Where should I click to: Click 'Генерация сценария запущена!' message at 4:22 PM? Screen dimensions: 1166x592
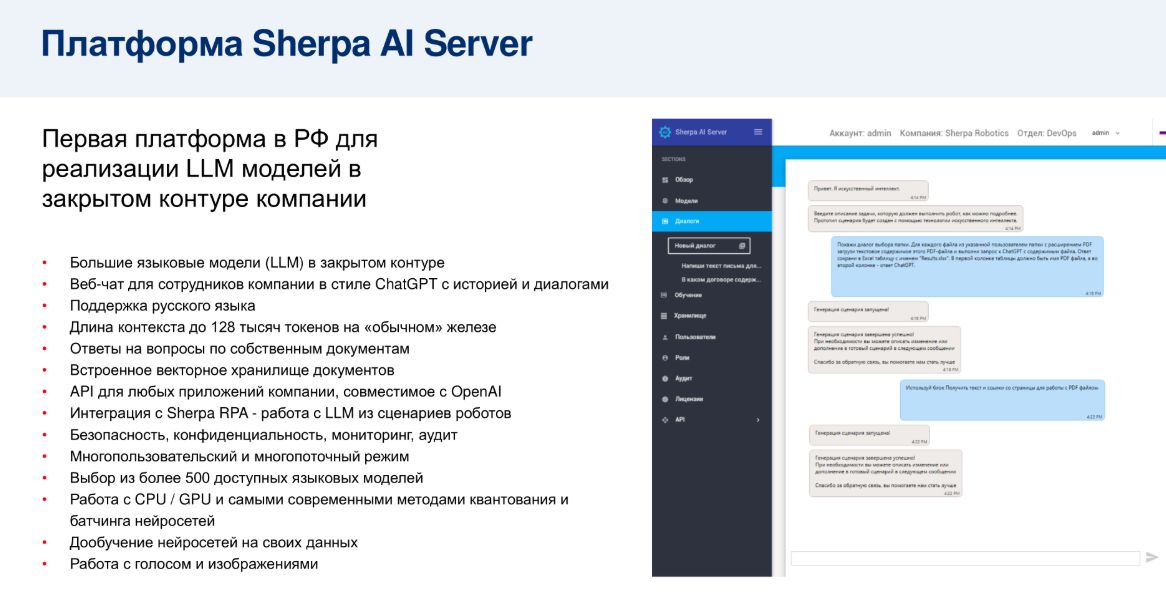tap(869, 435)
